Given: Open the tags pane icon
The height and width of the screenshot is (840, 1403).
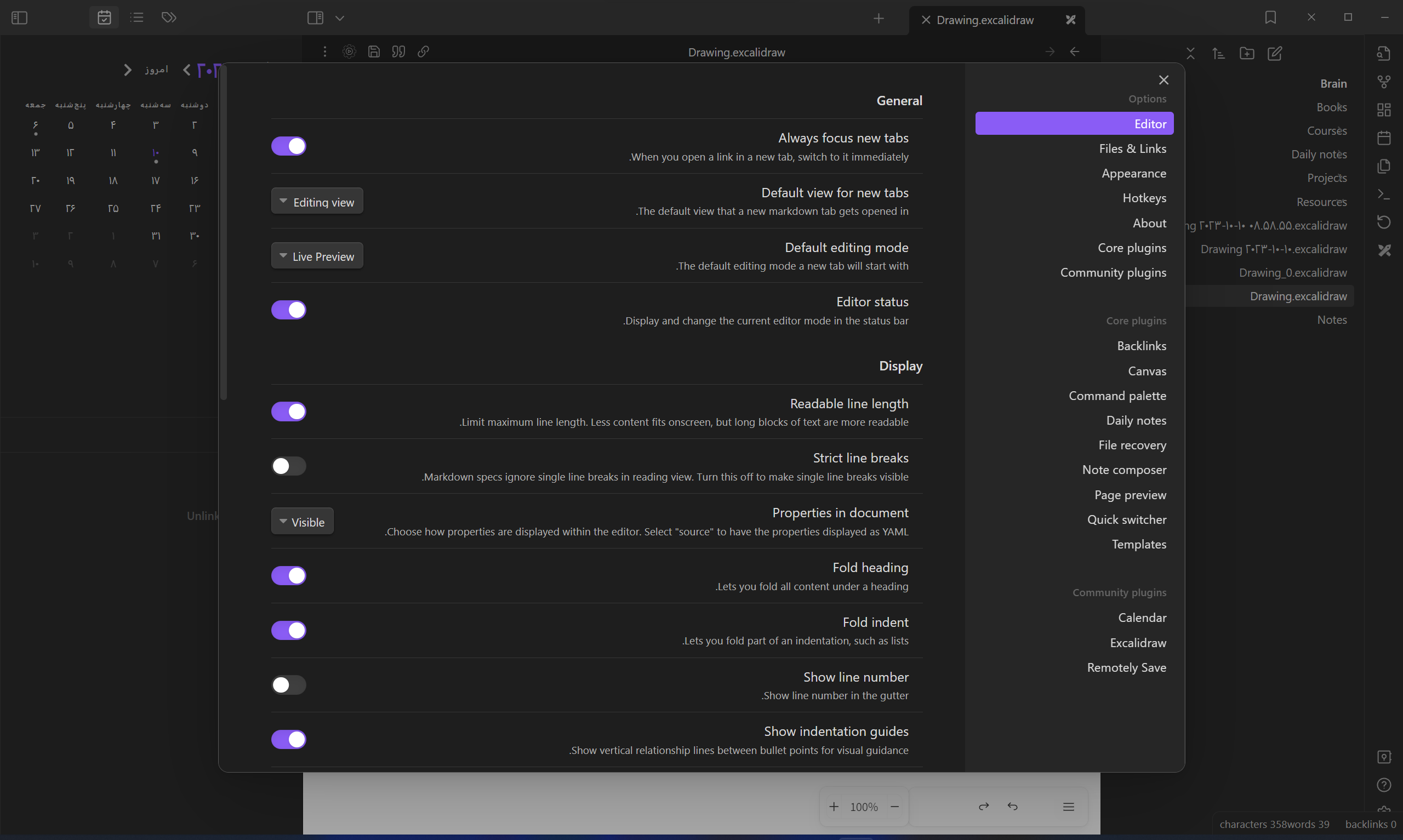Looking at the screenshot, I should [x=169, y=18].
